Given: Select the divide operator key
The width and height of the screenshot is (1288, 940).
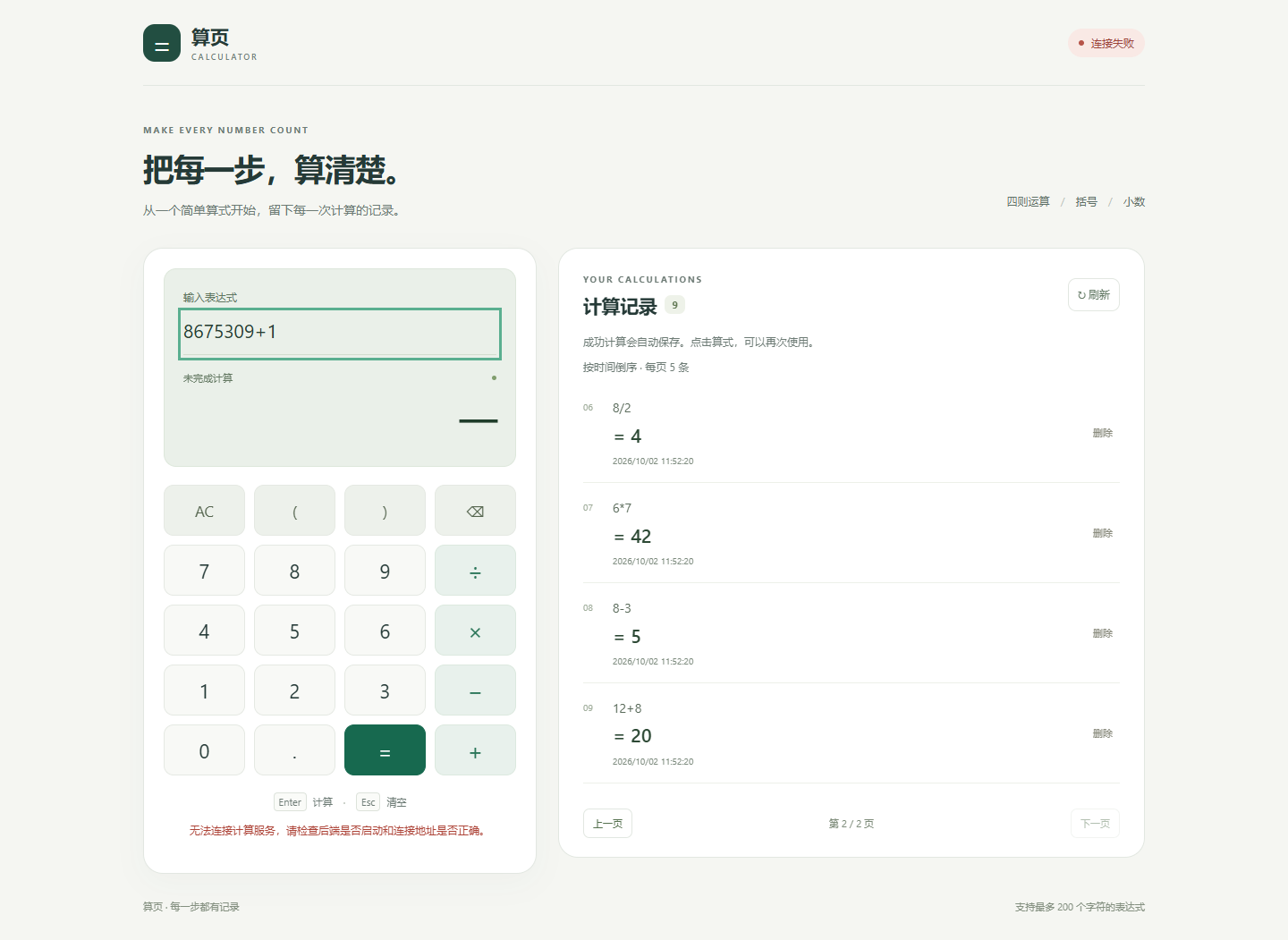Looking at the screenshot, I should pos(475,571).
